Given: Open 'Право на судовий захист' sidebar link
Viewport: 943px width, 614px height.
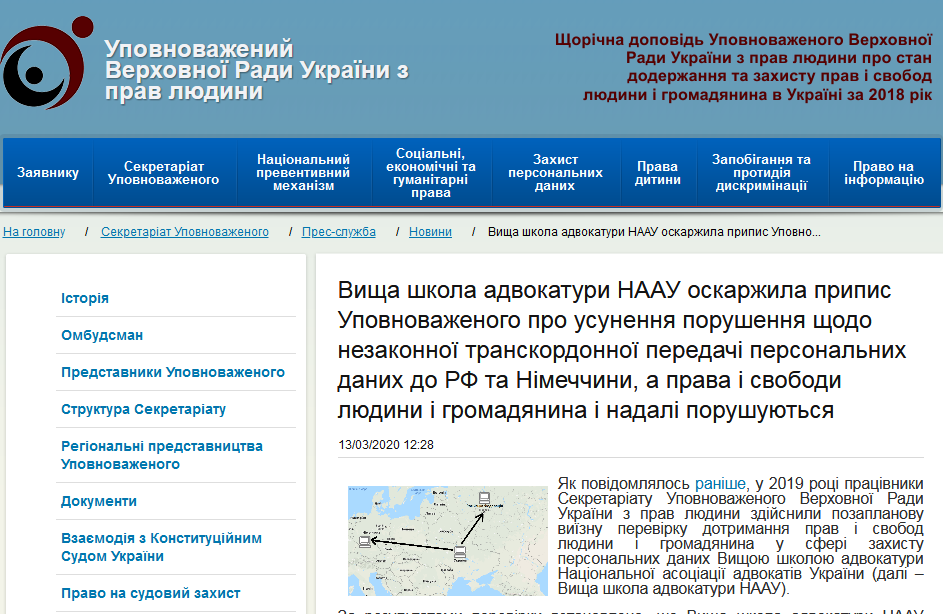Looking at the screenshot, I should (150, 593).
